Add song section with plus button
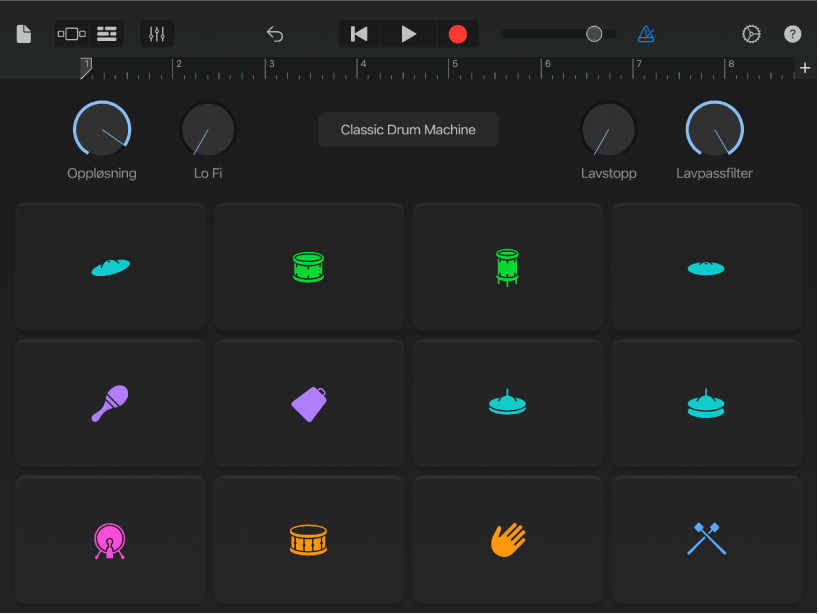The width and height of the screenshot is (819, 614). coord(805,68)
